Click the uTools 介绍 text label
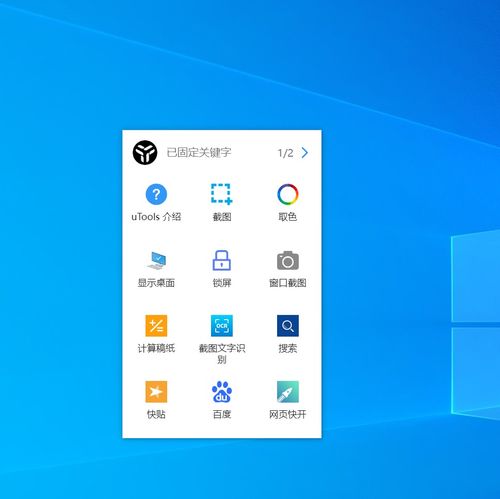 (x=156, y=217)
